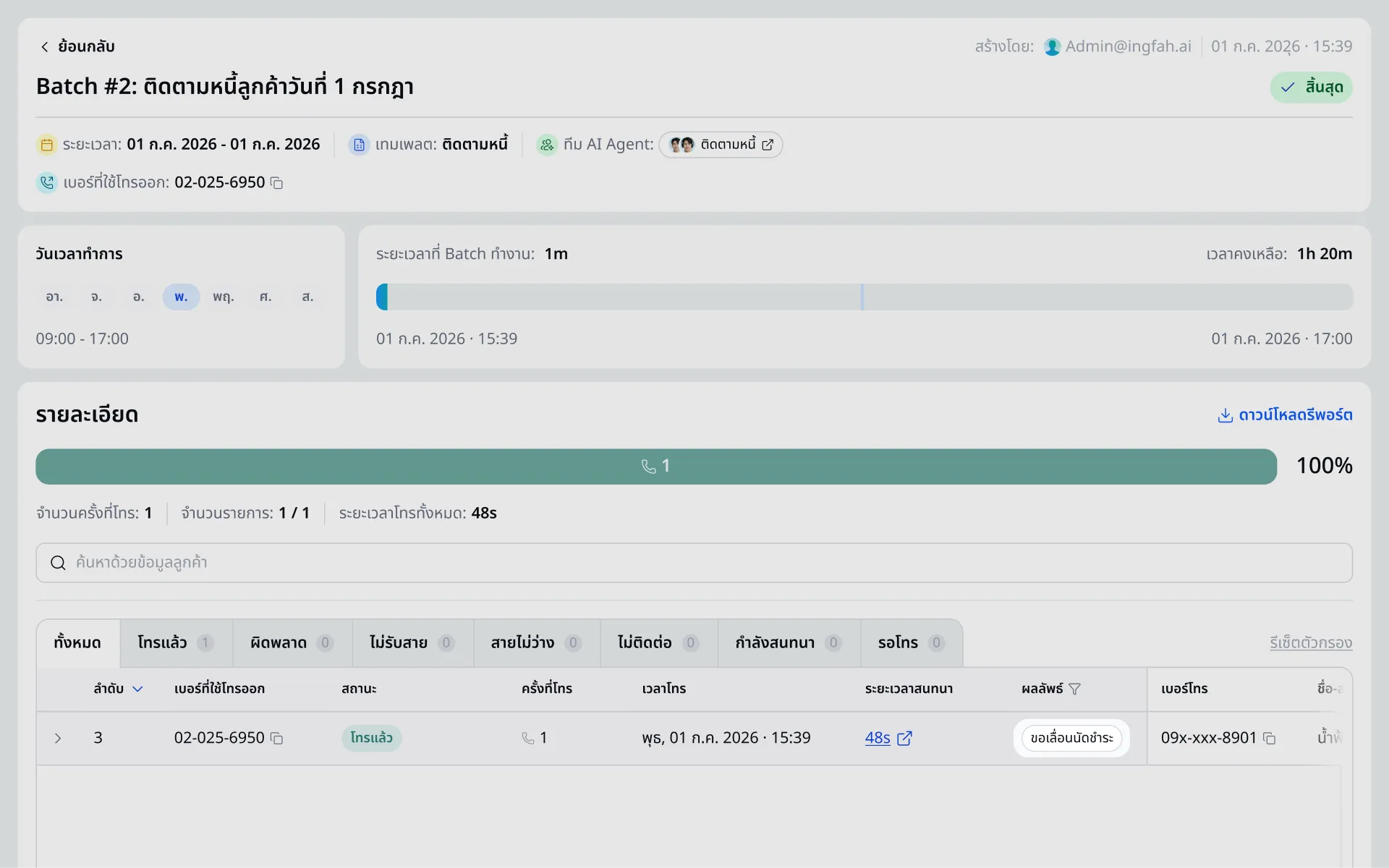This screenshot has width=1389, height=868.
Task: Click the filter icon on ผลลัพธ์ column
Action: [1074, 689]
